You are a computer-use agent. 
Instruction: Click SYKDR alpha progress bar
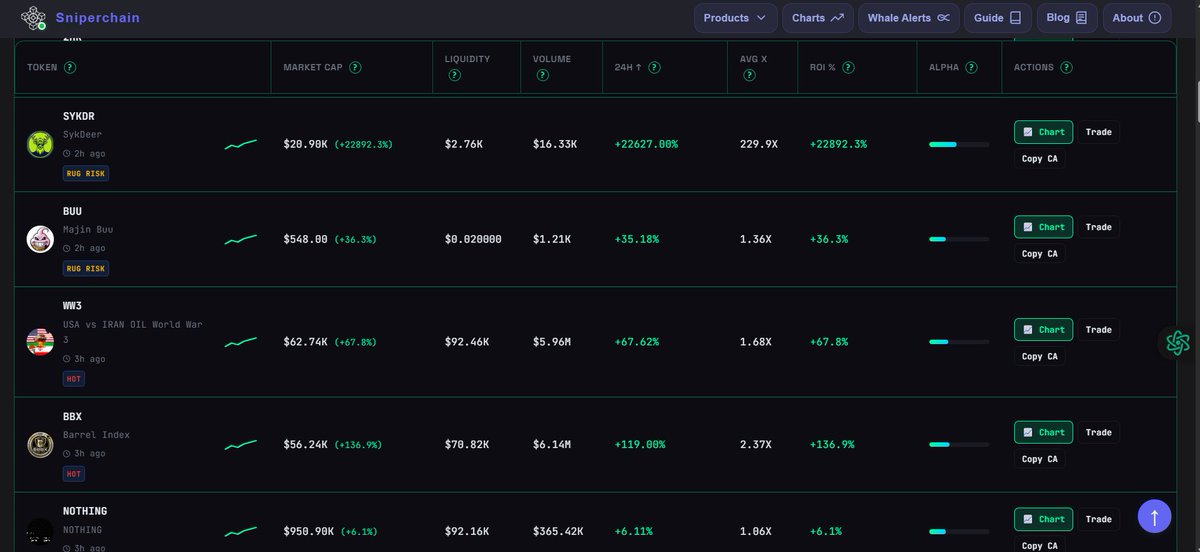tap(959, 145)
